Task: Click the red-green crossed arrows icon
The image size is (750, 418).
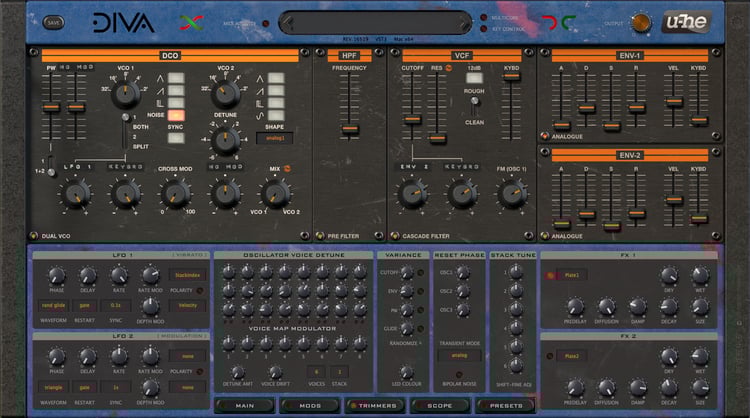Action: click(192, 22)
